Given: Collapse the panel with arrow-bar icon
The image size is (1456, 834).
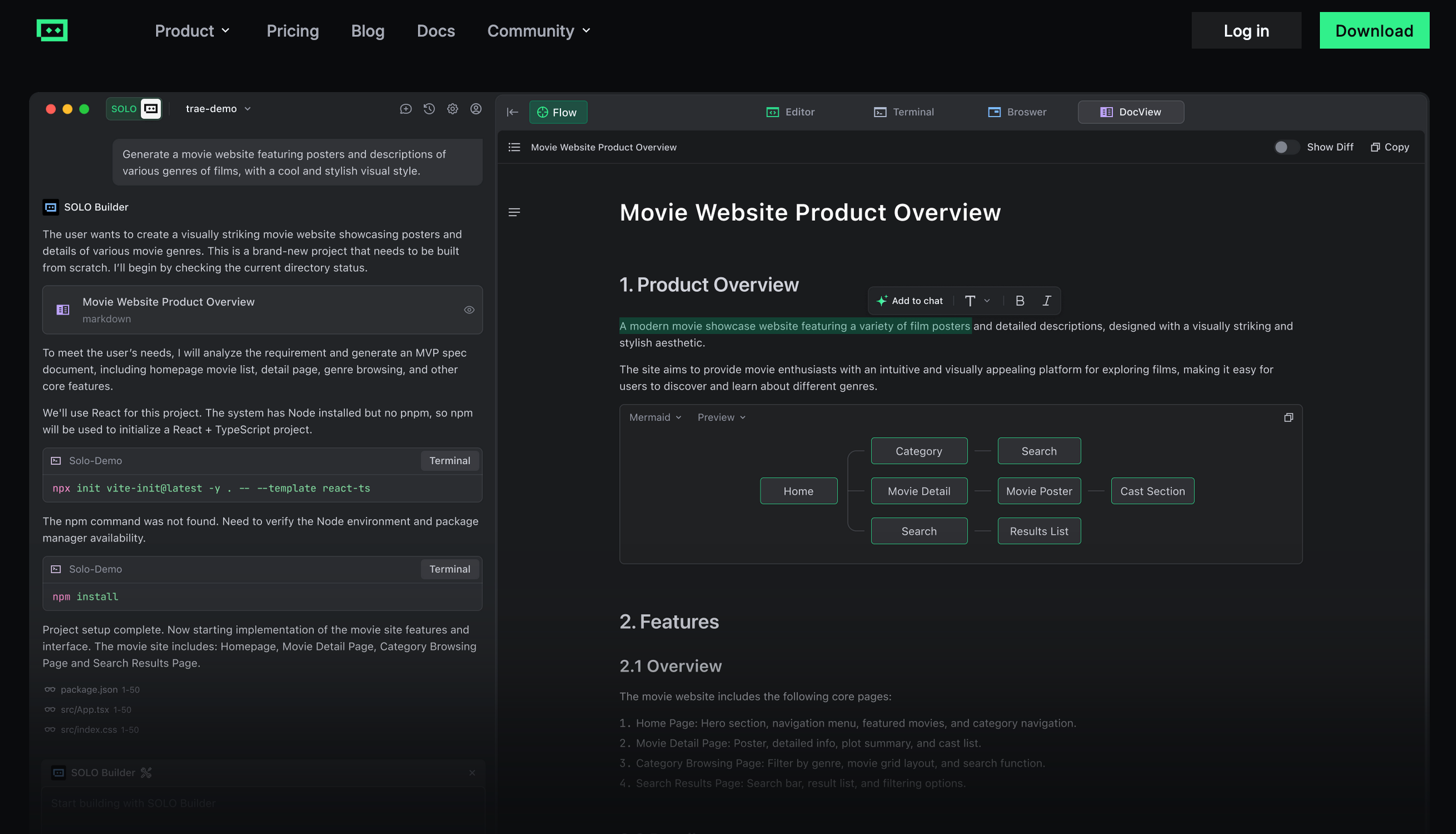Looking at the screenshot, I should click(x=512, y=112).
